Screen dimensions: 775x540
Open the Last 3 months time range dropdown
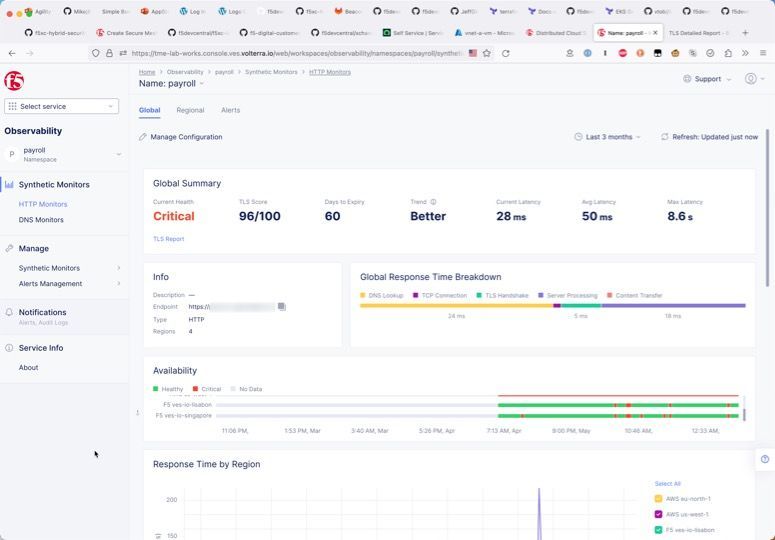(608, 137)
